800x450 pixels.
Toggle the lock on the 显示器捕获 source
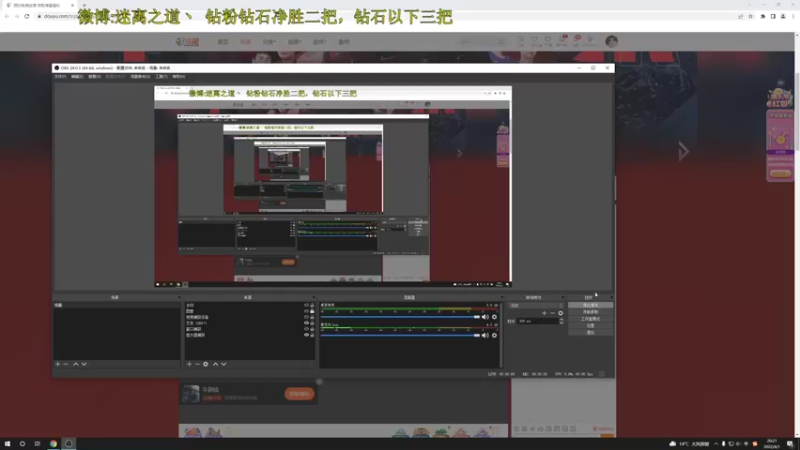click(312, 335)
